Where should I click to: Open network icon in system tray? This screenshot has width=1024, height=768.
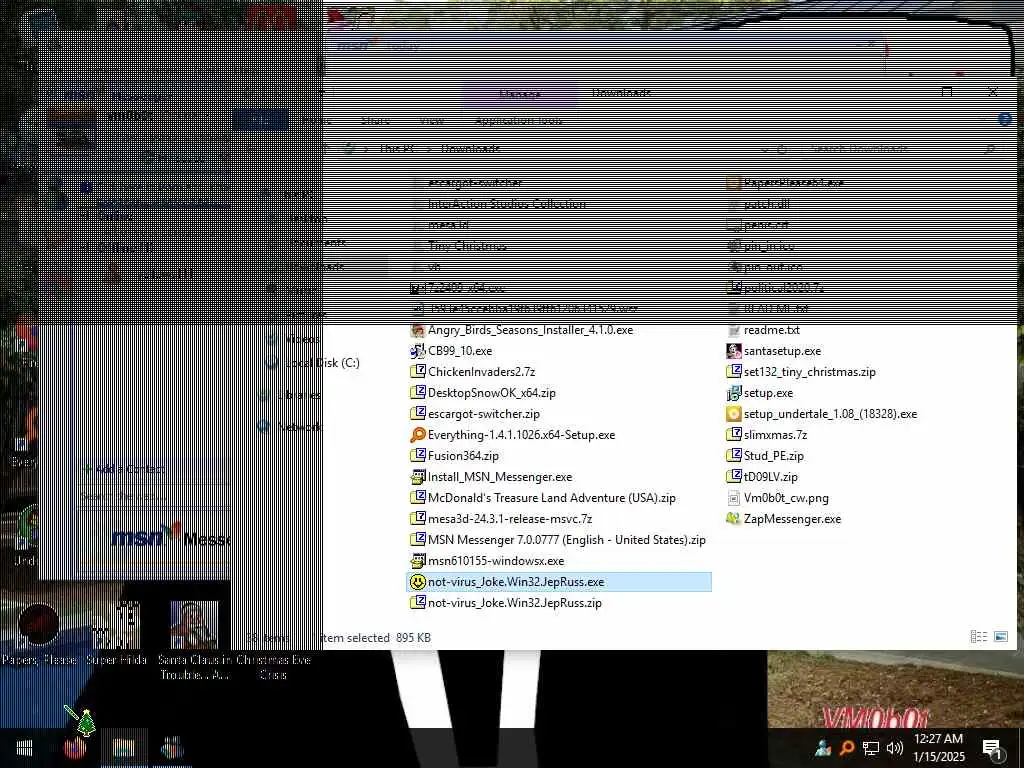pos(871,748)
